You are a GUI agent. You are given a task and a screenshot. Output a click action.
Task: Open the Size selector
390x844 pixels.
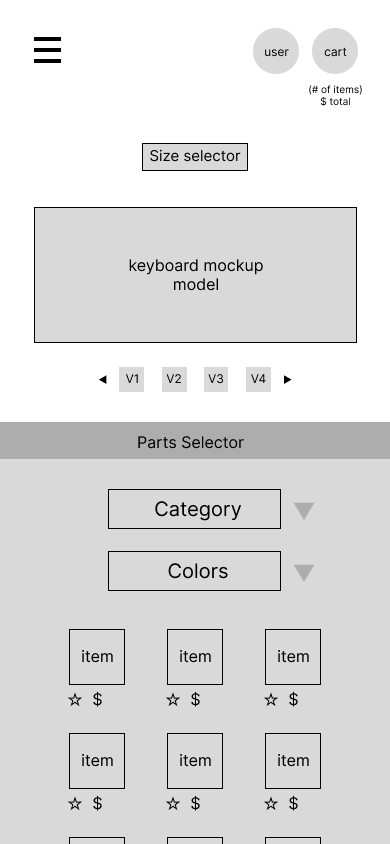point(195,157)
